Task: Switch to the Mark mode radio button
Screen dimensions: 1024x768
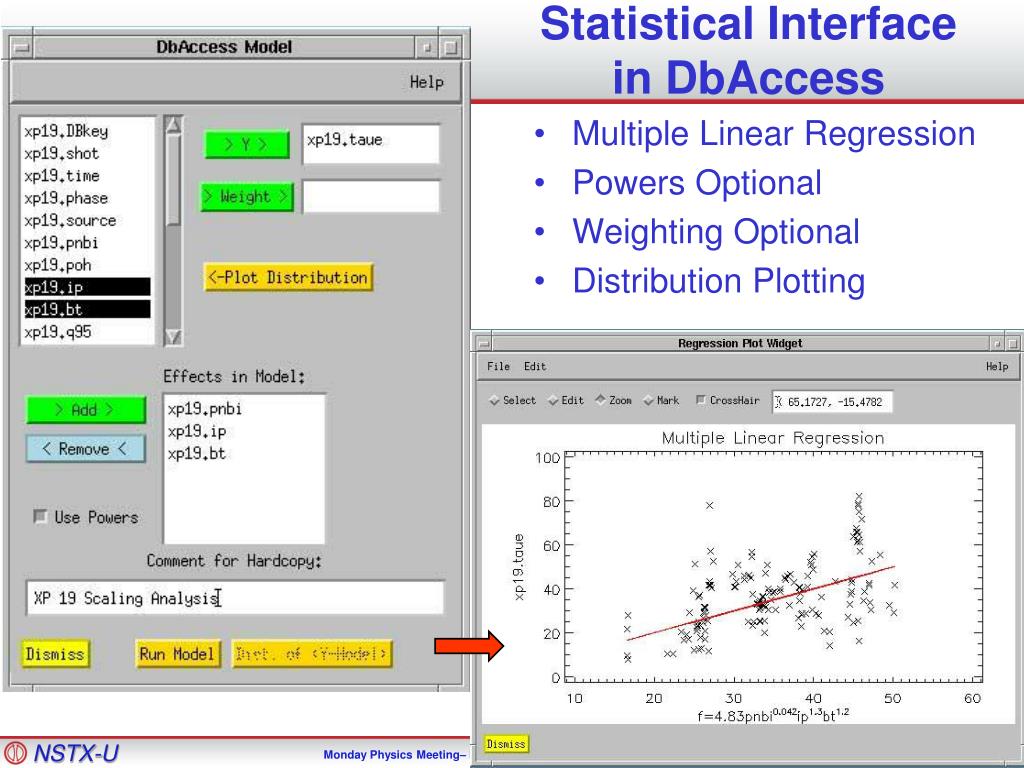Action: click(661, 400)
